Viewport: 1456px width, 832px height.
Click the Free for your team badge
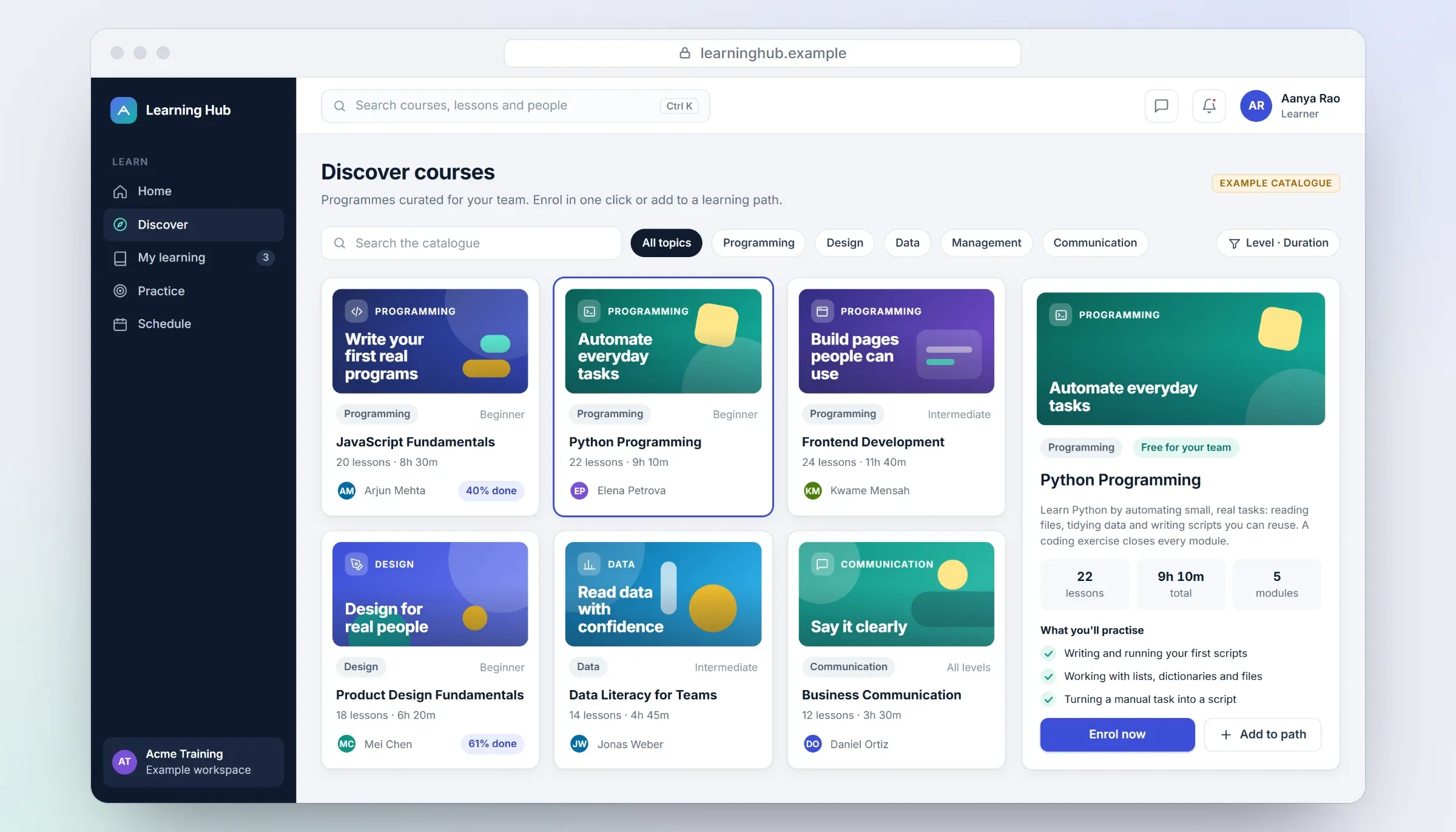1185,448
